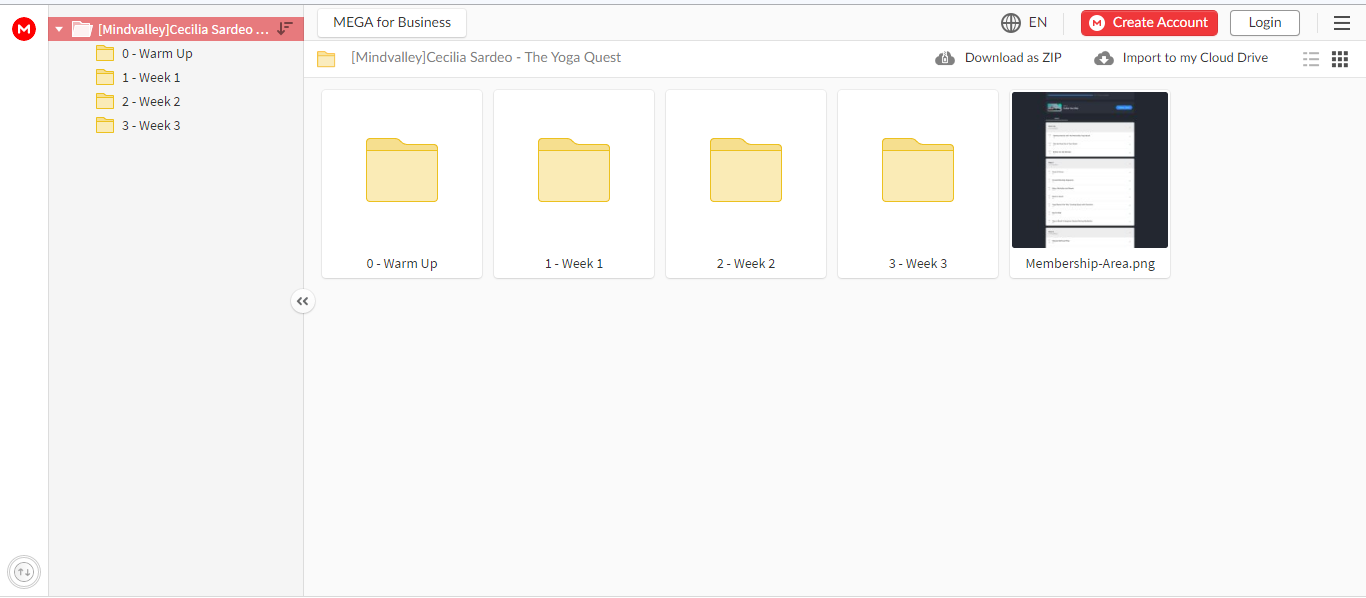Click the Download as ZIP cloud icon

pyautogui.click(x=945, y=58)
